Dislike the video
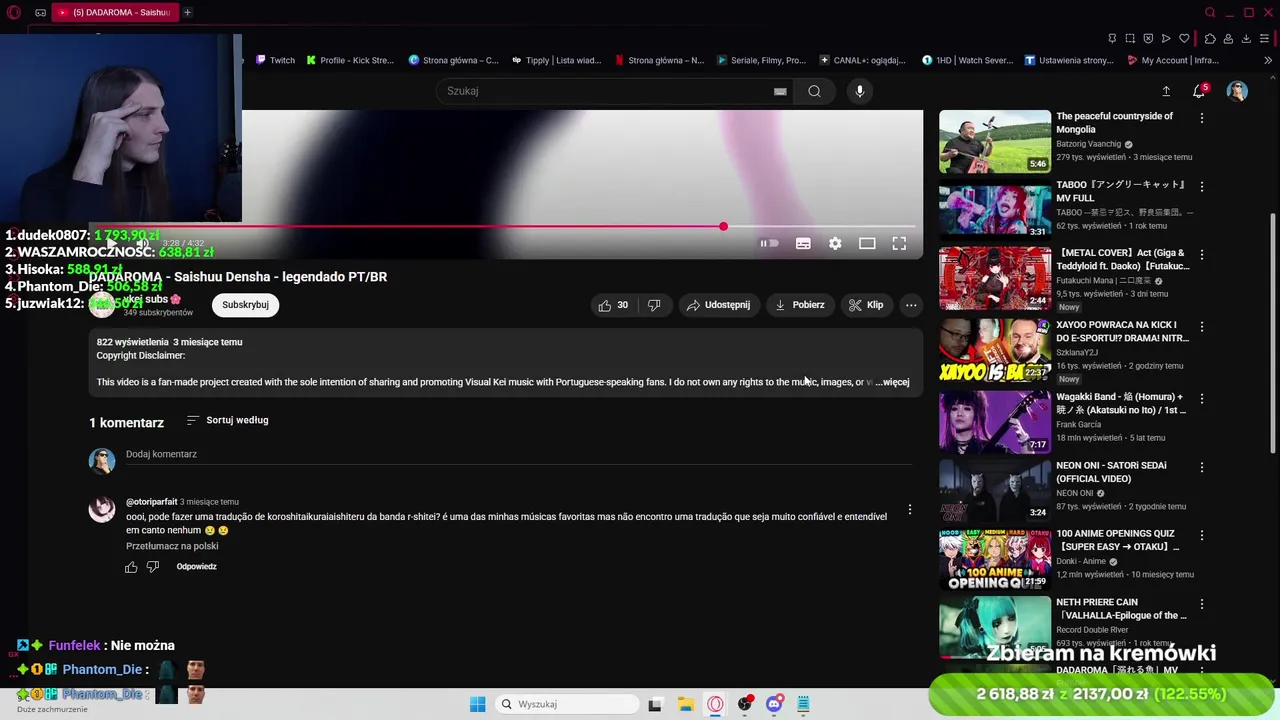 coord(654,305)
